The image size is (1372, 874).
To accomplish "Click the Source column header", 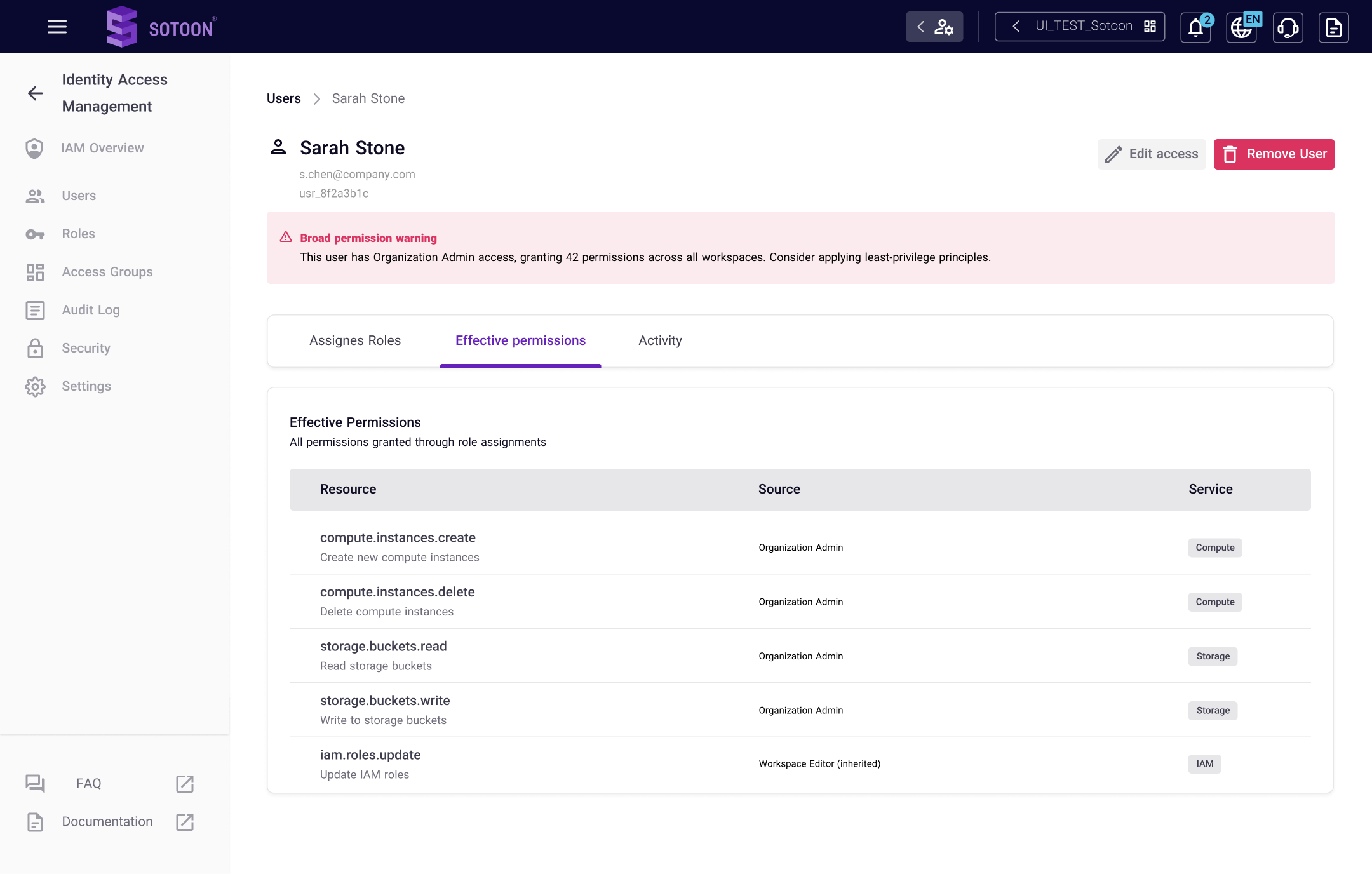I will coord(779,489).
